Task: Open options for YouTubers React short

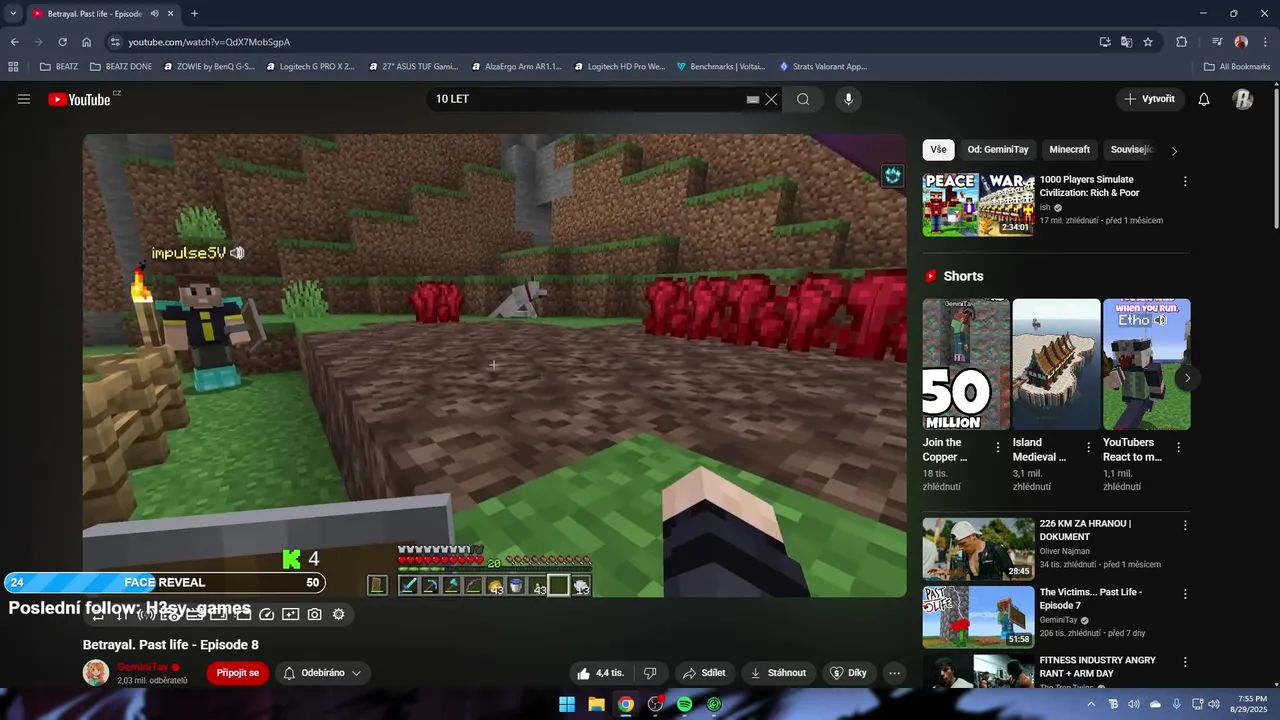Action: [x=1178, y=448]
